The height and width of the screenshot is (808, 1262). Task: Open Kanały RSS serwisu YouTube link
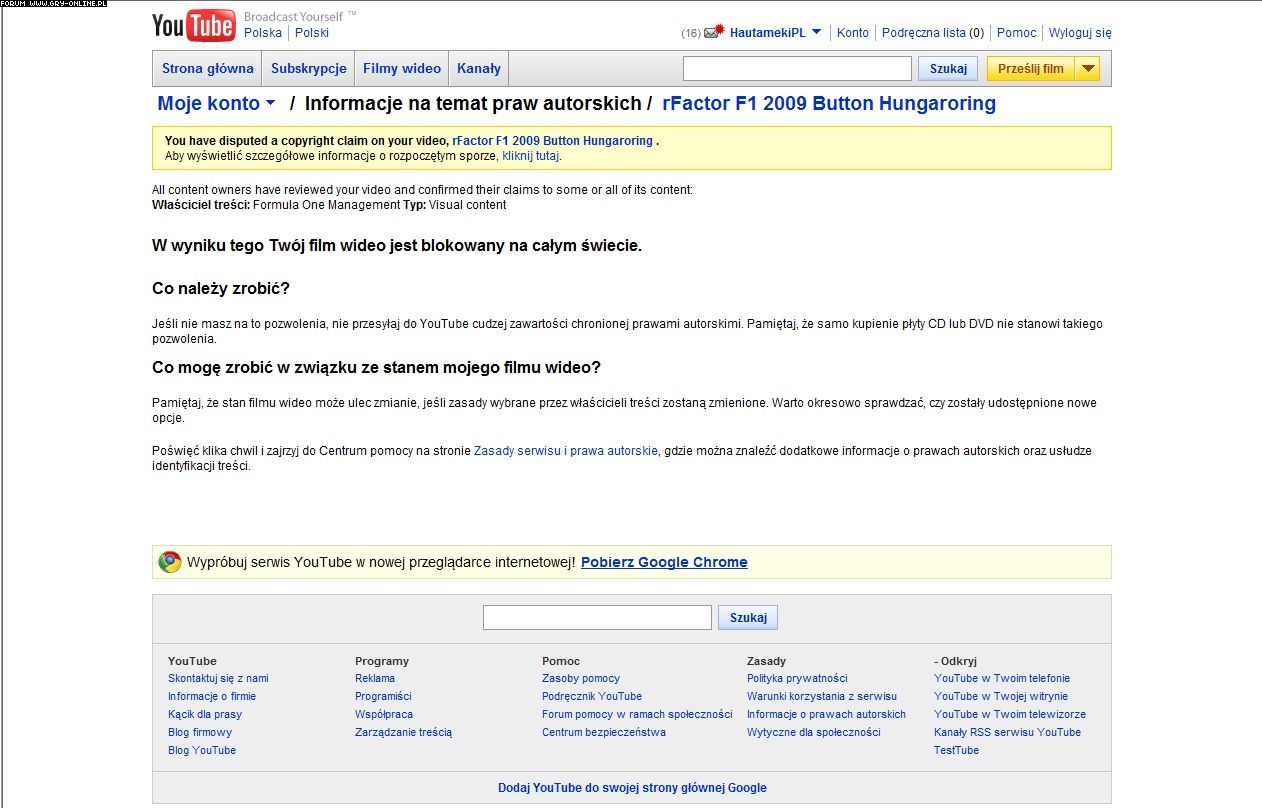point(1007,732)
